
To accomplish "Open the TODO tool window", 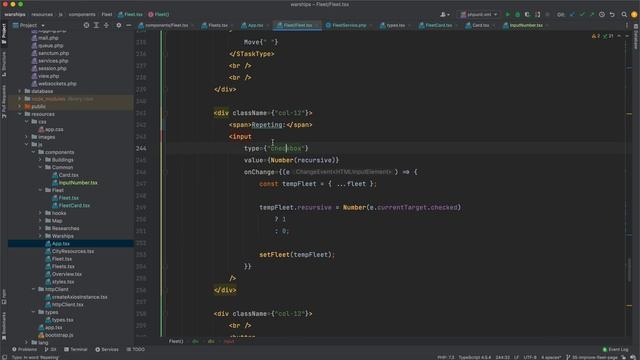I will coord(136,349).
